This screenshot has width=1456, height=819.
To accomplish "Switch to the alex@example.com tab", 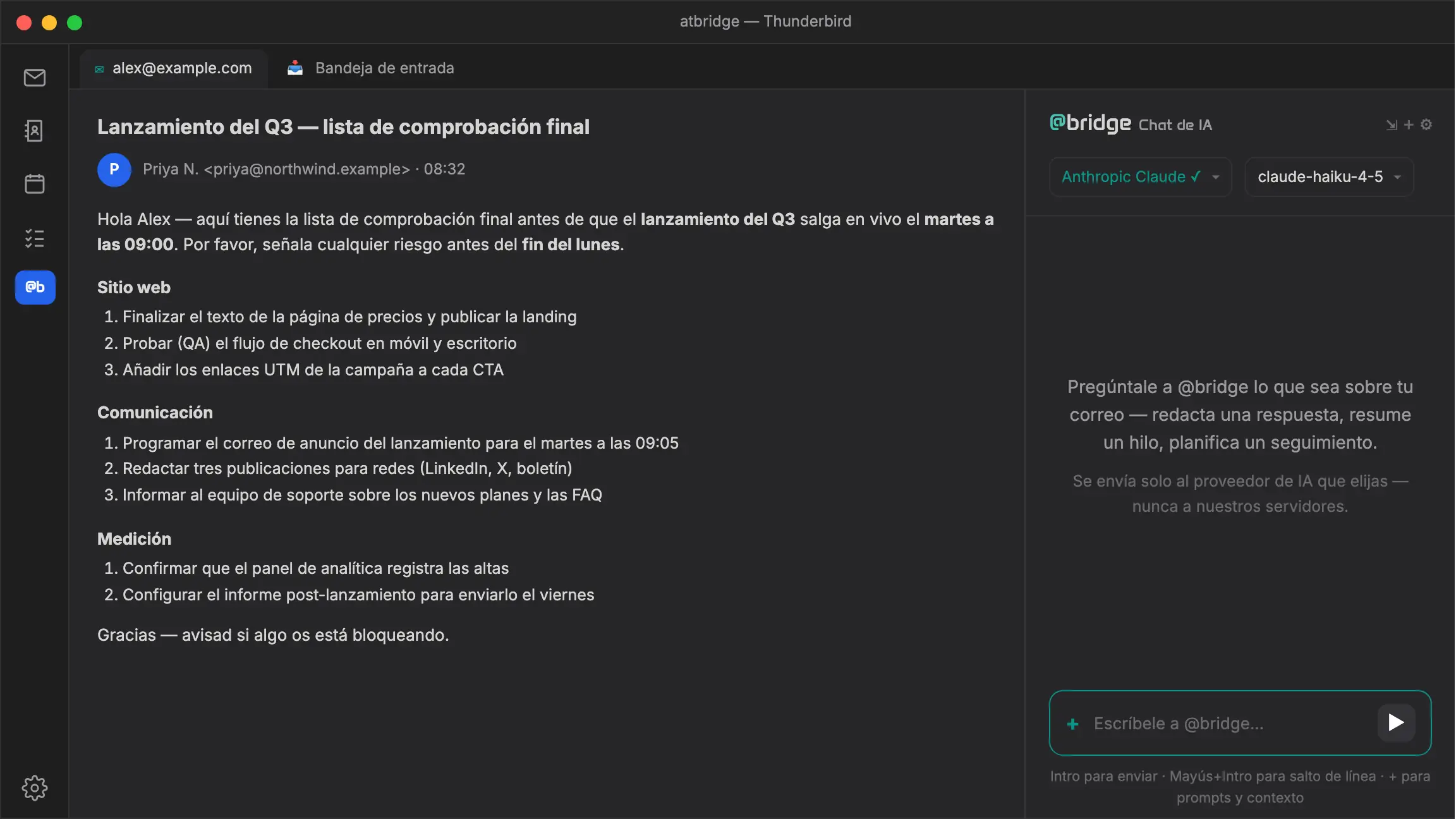I will pos(174,68).
